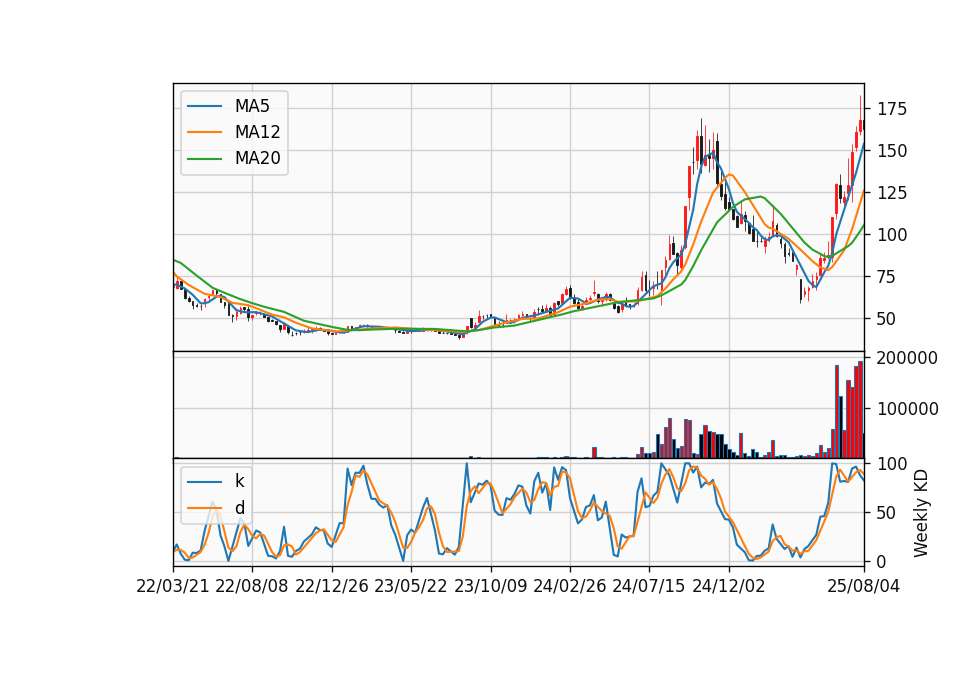
Task: Click the green MA20 legend line sample
Action: pos(204,158)
